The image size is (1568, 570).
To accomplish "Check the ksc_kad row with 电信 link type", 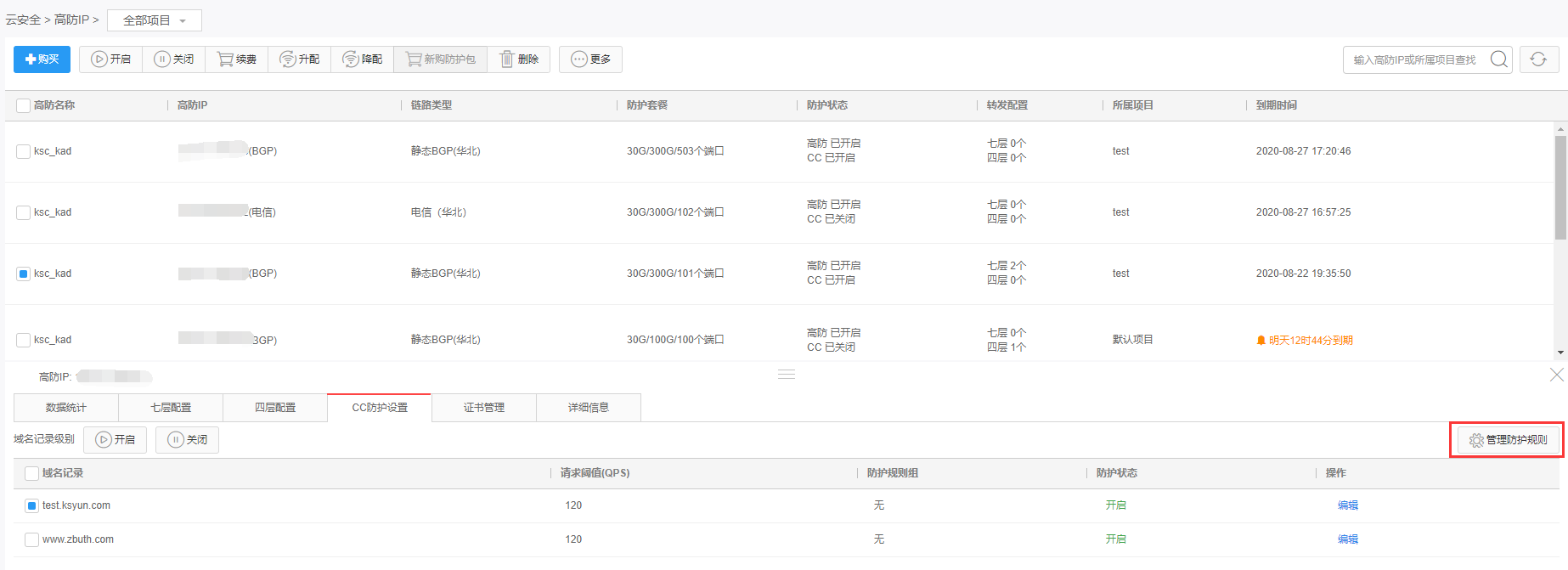I will pyautogui.click(x=24, y=212).
